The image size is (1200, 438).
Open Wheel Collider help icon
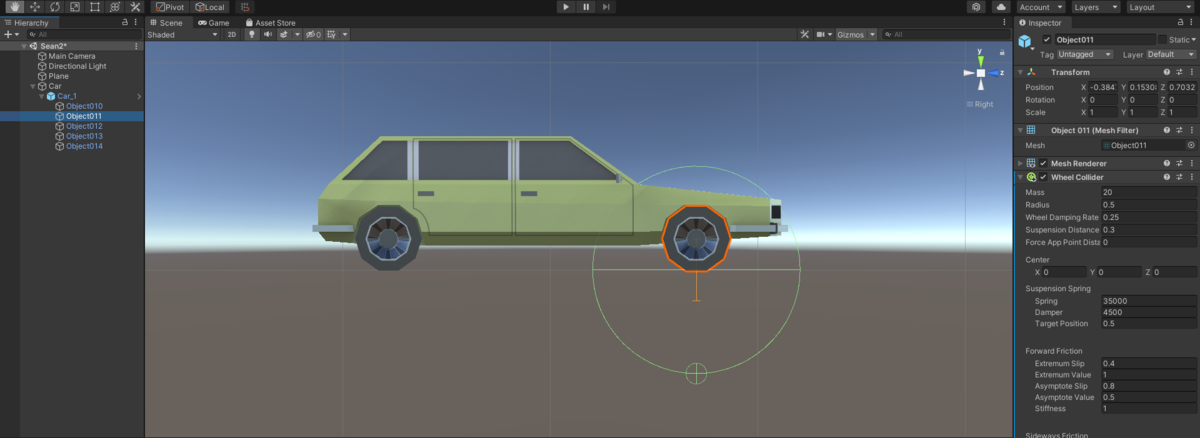point(1166,177)
